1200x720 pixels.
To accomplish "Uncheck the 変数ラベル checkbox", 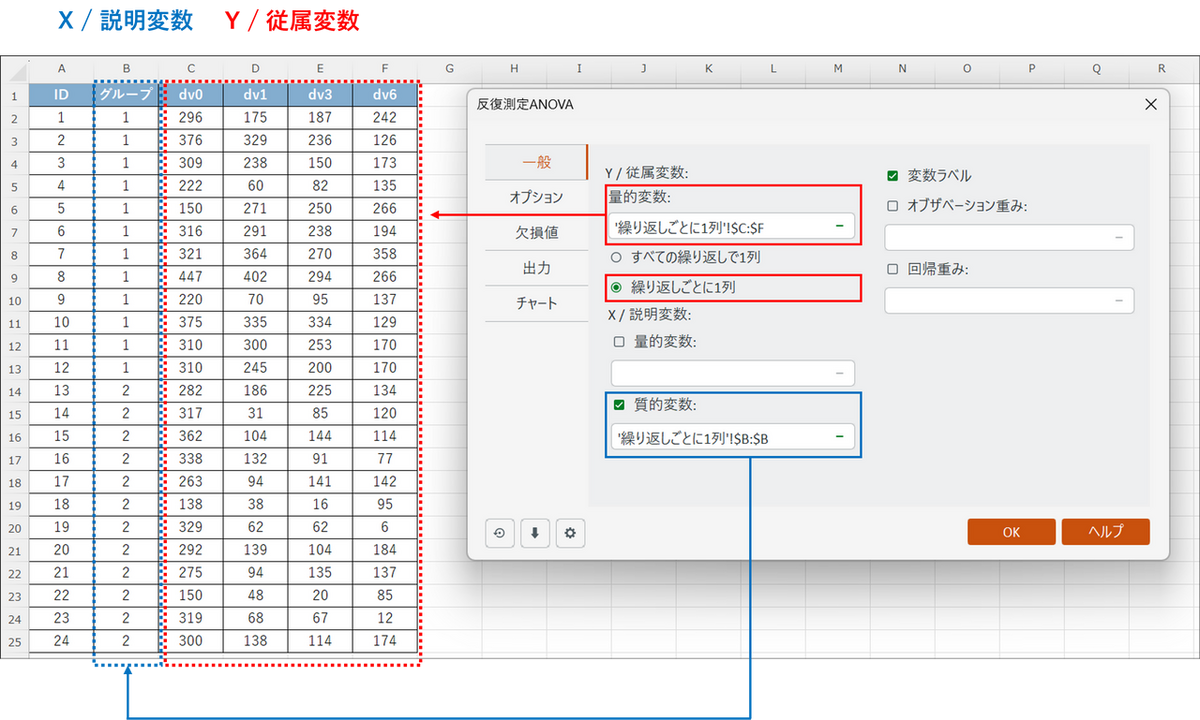I will pyautogui.click(x=892, y=176).
